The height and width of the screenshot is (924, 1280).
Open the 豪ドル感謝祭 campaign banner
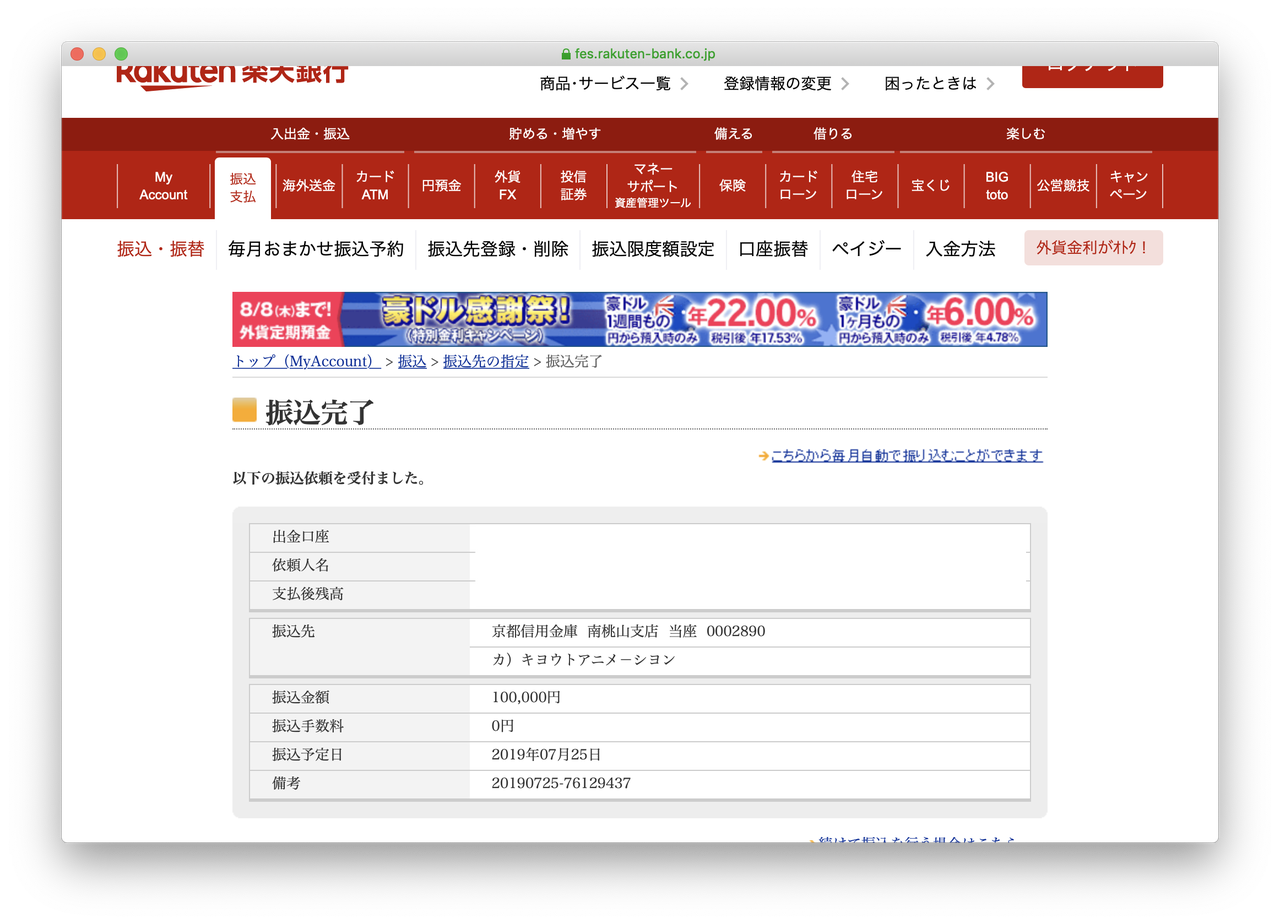coord(640,319)
